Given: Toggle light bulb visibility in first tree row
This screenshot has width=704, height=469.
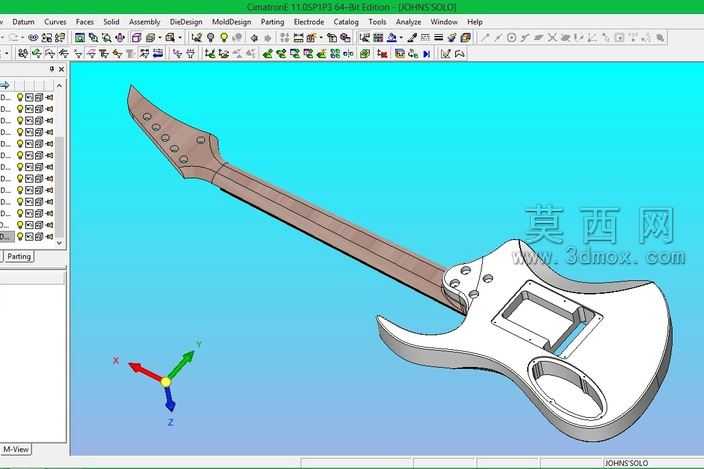Looking at the screenshot, I should 20,97.
